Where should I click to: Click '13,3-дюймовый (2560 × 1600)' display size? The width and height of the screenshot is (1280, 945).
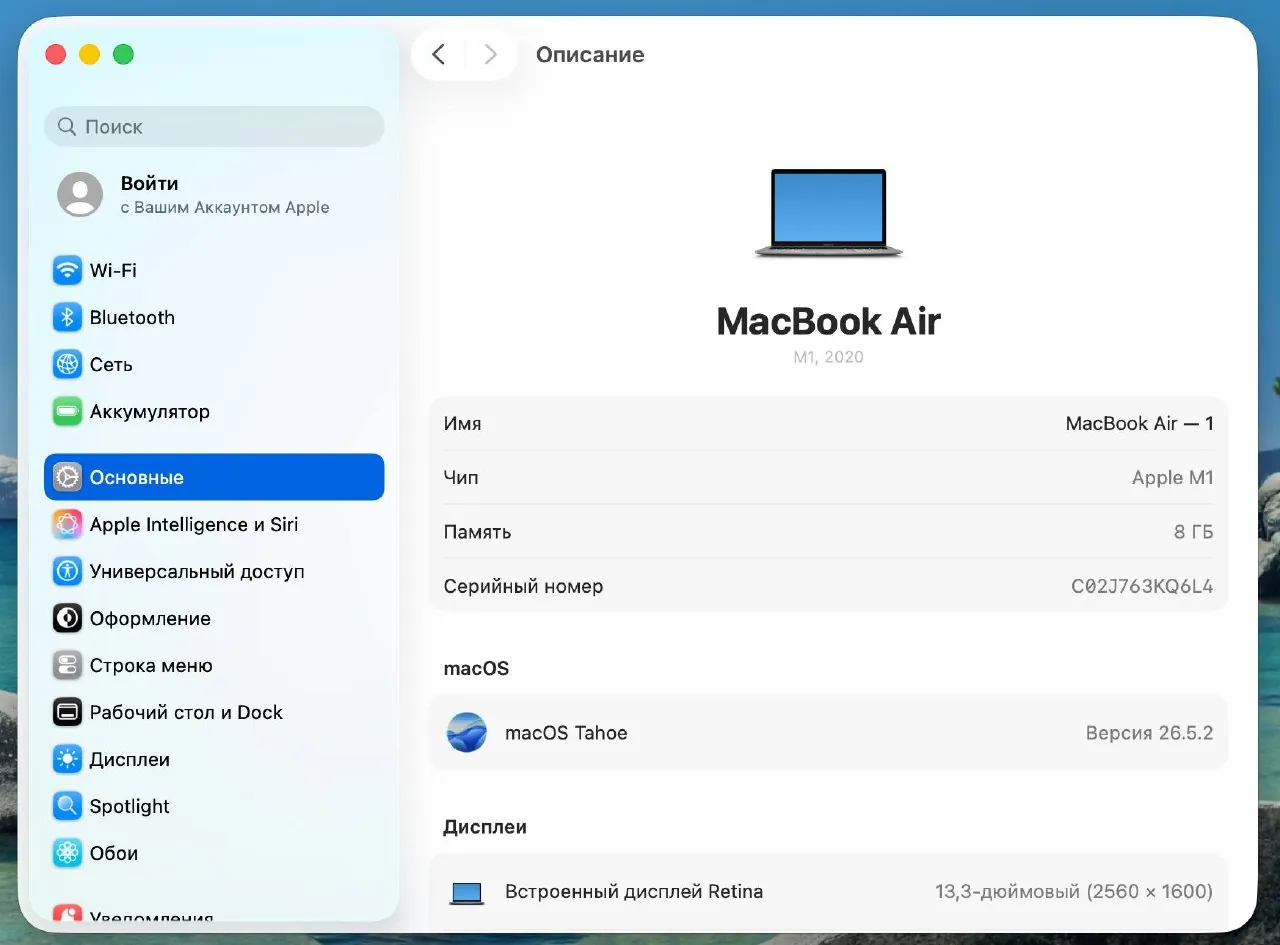pyautogui.click(x=1074, y=892)
